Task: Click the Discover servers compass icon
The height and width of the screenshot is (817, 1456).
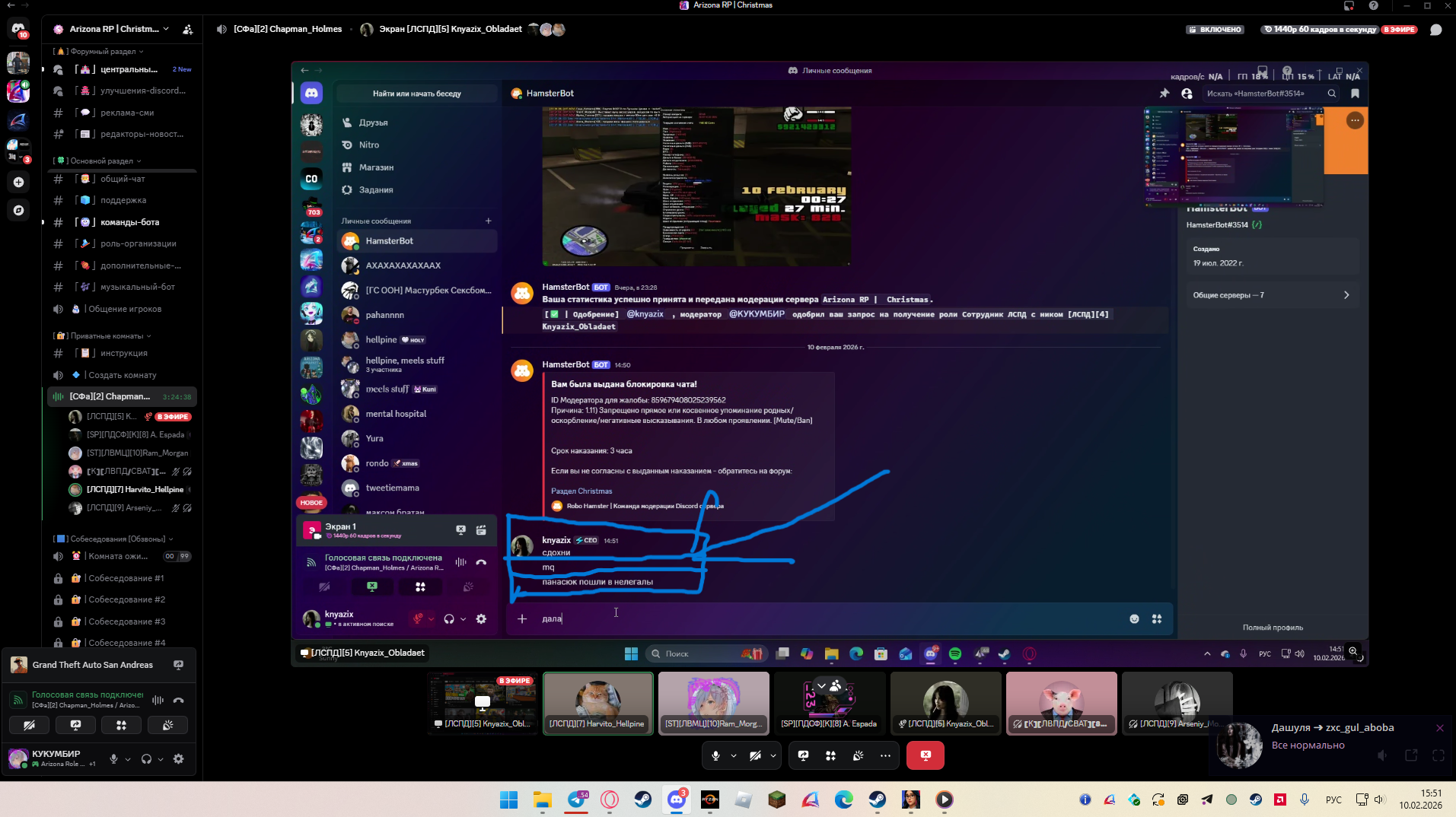Action: point(18,210)
